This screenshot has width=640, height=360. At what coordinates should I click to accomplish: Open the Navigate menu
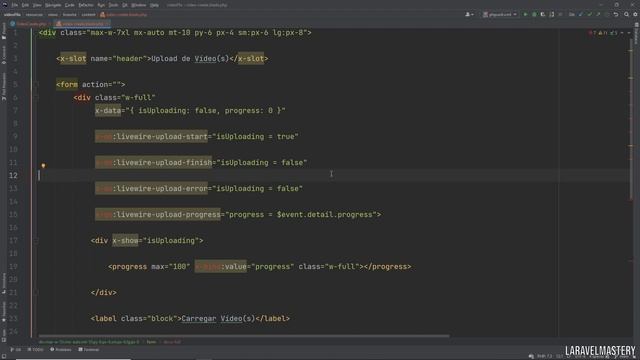[x=53, y=5]
